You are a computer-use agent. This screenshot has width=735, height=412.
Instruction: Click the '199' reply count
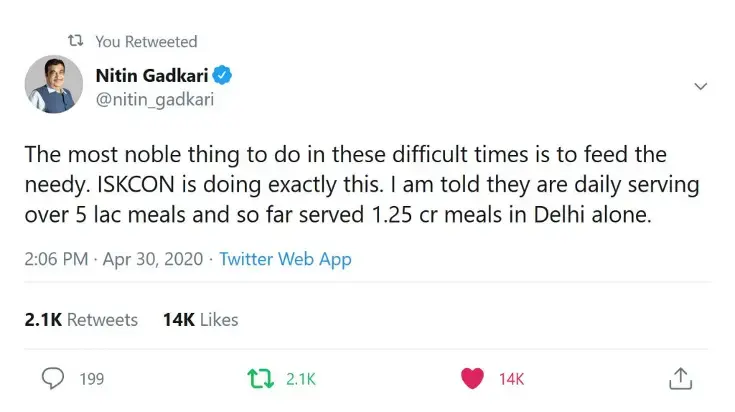coord(92,379)
